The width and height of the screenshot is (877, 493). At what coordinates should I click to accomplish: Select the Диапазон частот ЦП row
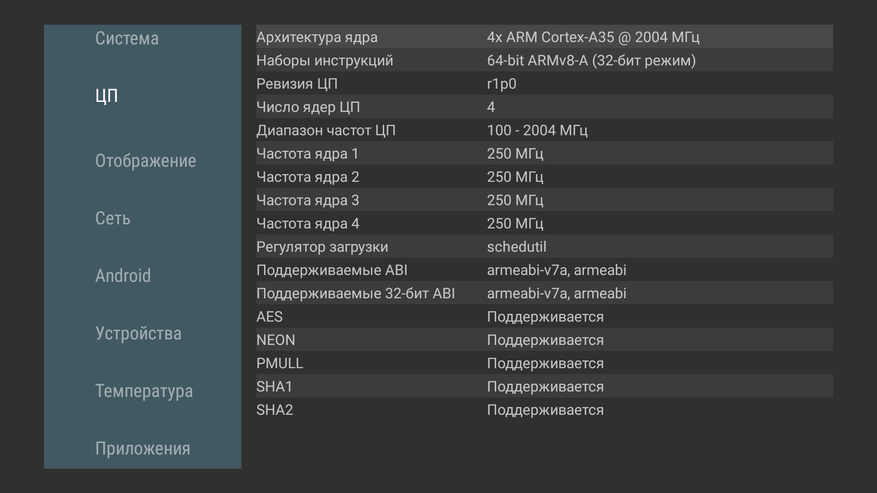(544, 130)
